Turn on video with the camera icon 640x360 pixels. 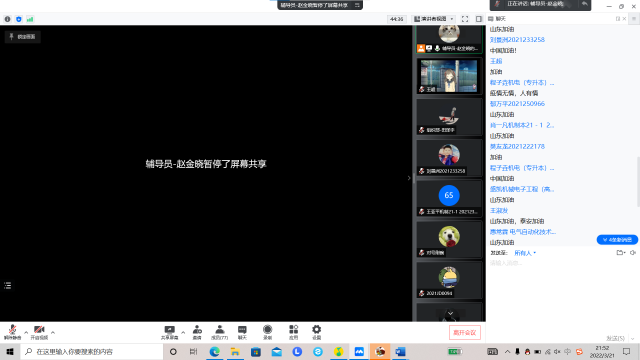[x=39, y=332]
